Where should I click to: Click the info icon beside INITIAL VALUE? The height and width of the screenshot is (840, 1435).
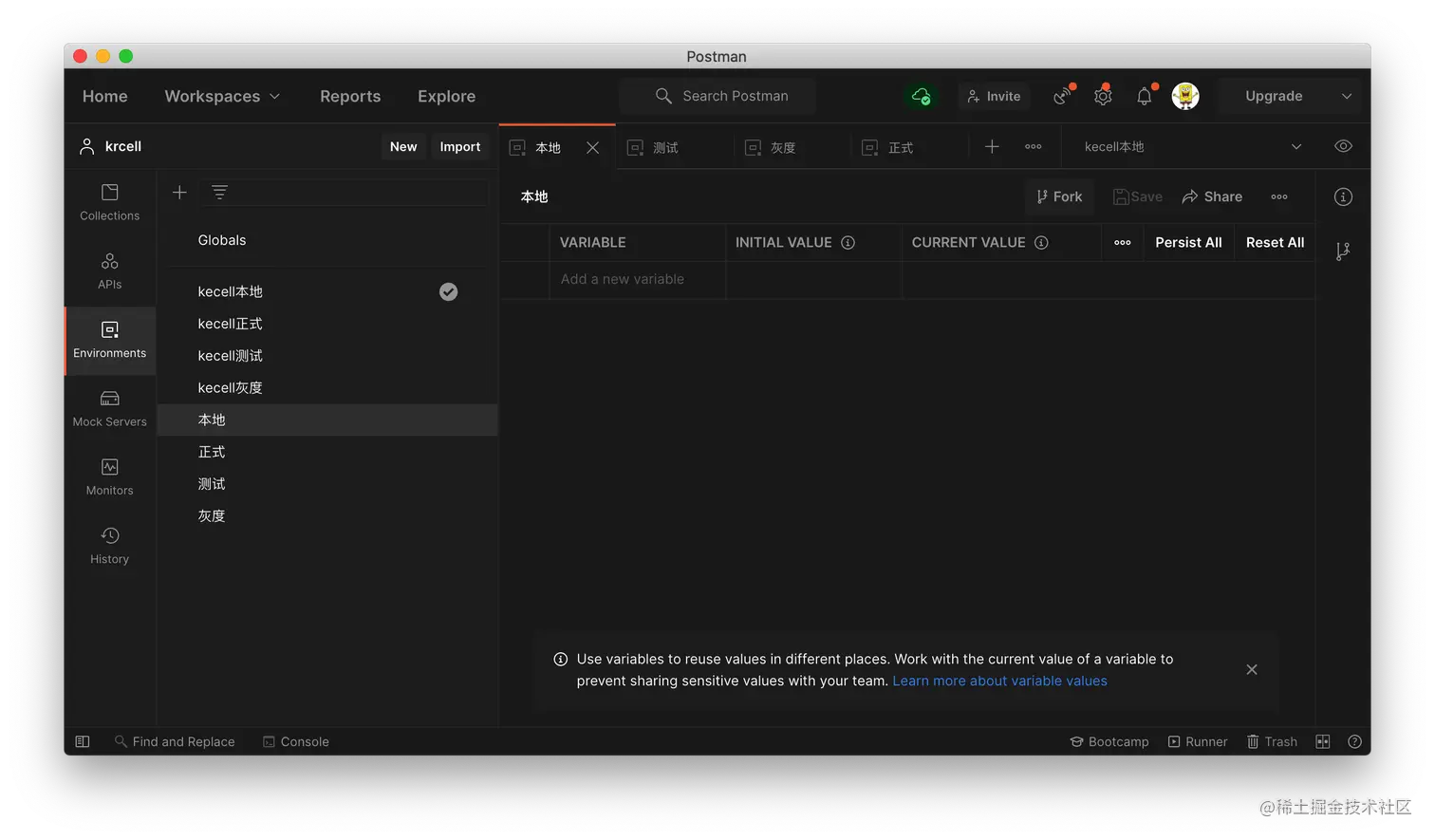pos(848,242)
